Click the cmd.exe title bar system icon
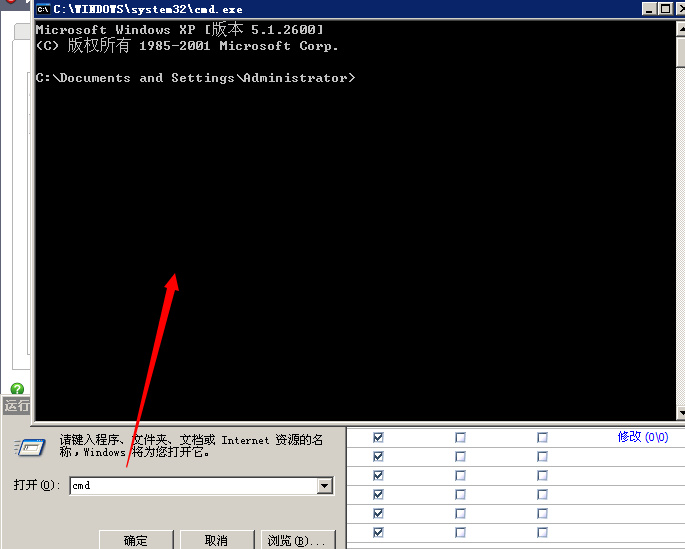 [x=43, y=9]
